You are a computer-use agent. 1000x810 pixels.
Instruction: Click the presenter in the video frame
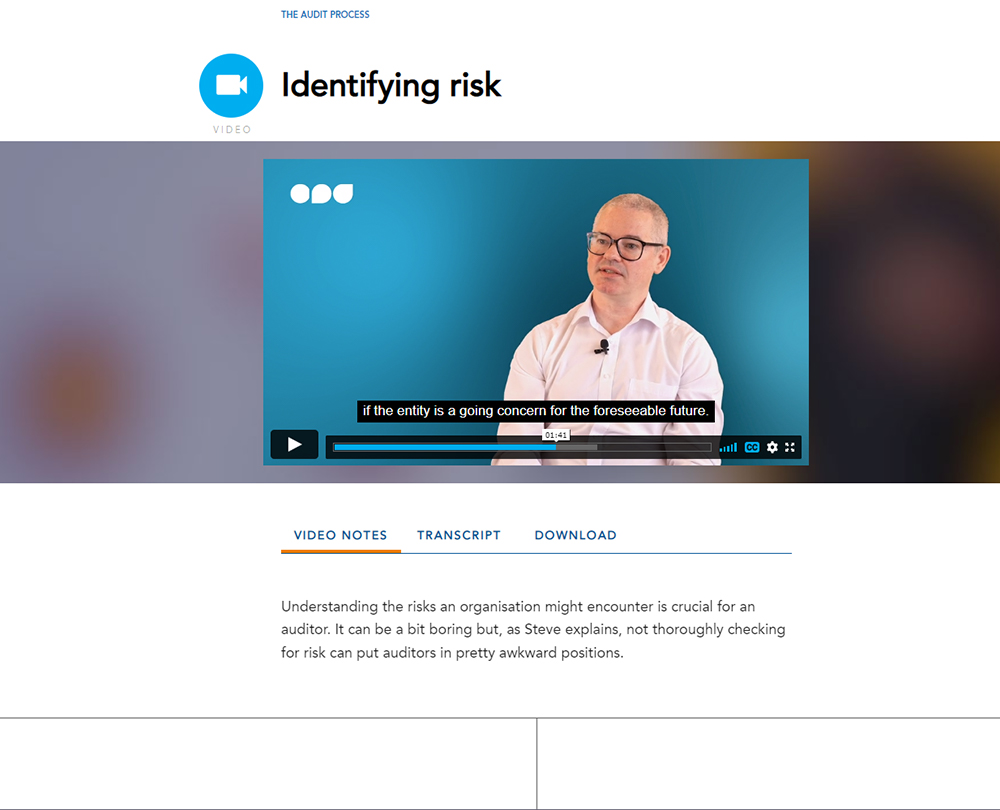(x=617, y=325)
